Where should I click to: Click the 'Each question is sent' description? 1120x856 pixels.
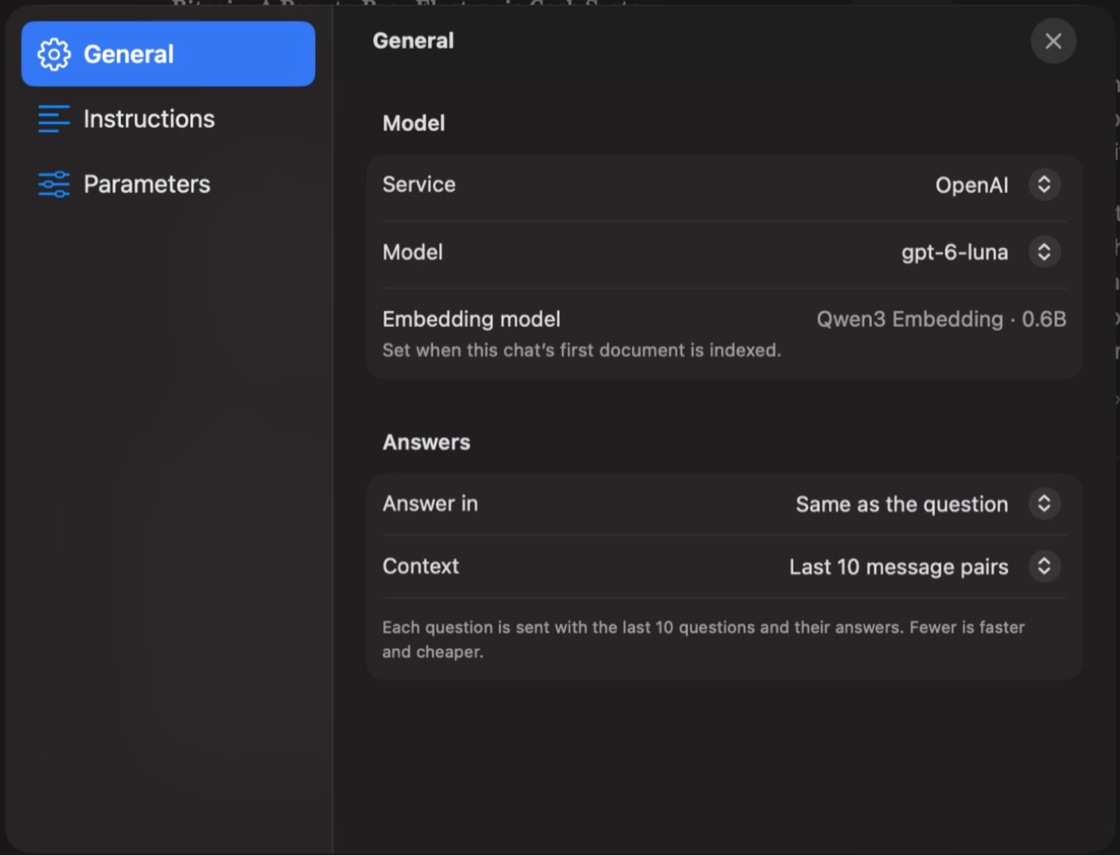704,639
